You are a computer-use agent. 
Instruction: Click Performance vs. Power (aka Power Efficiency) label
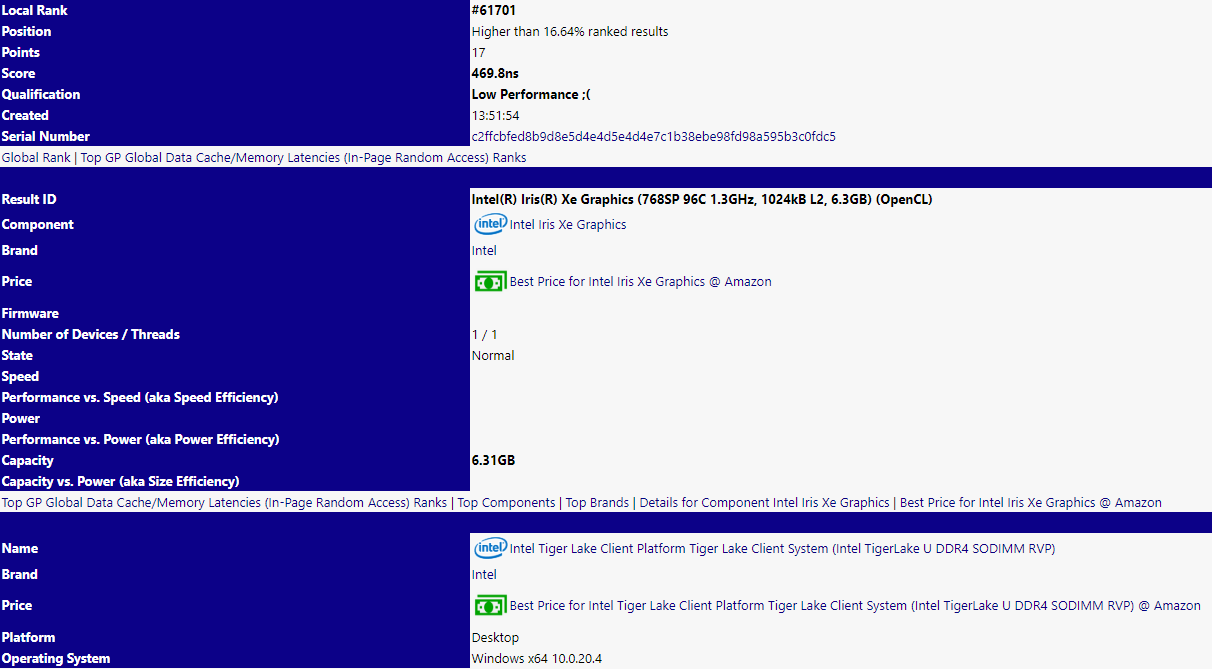140,439
